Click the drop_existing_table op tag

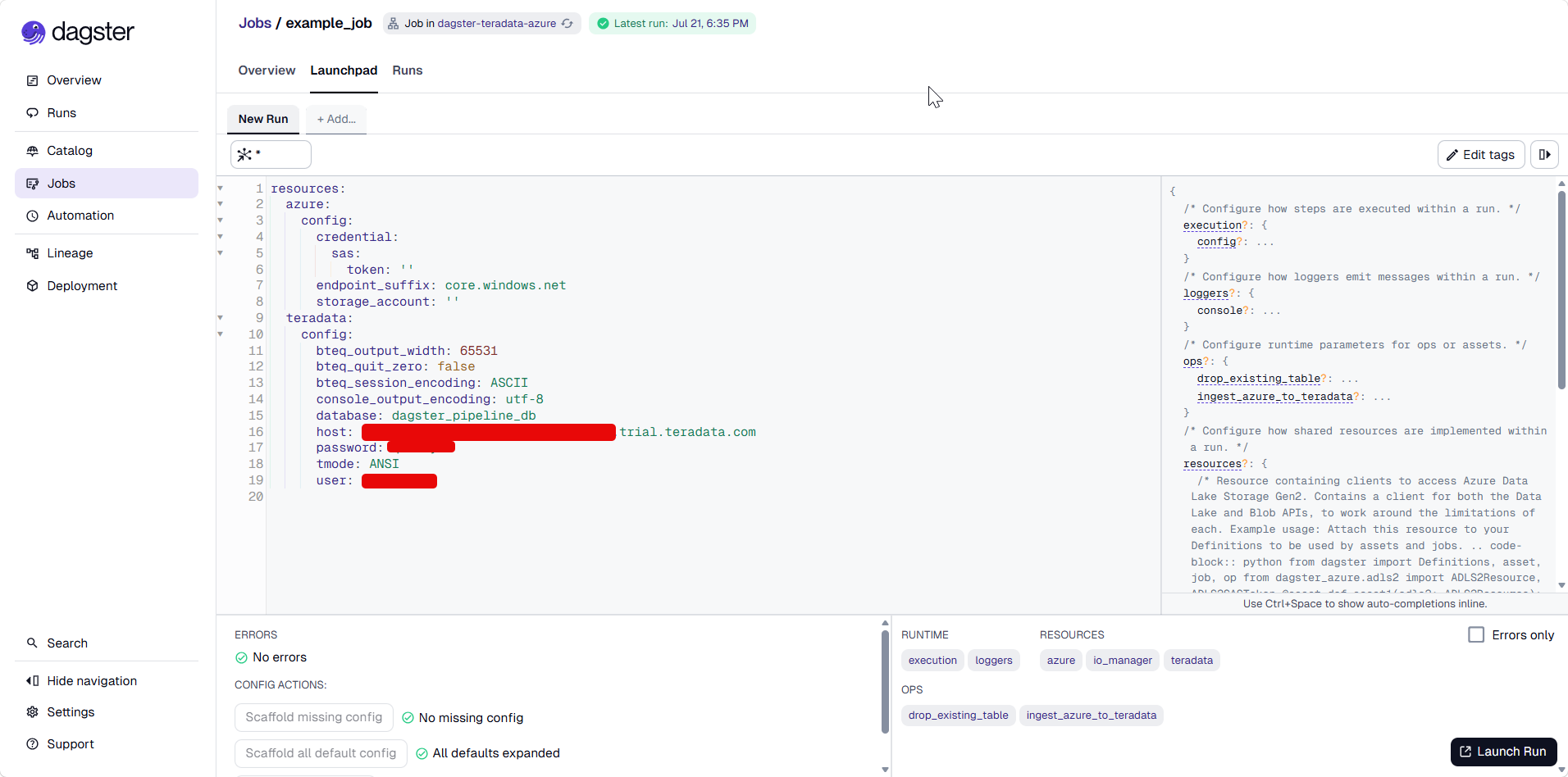(959, 716)
